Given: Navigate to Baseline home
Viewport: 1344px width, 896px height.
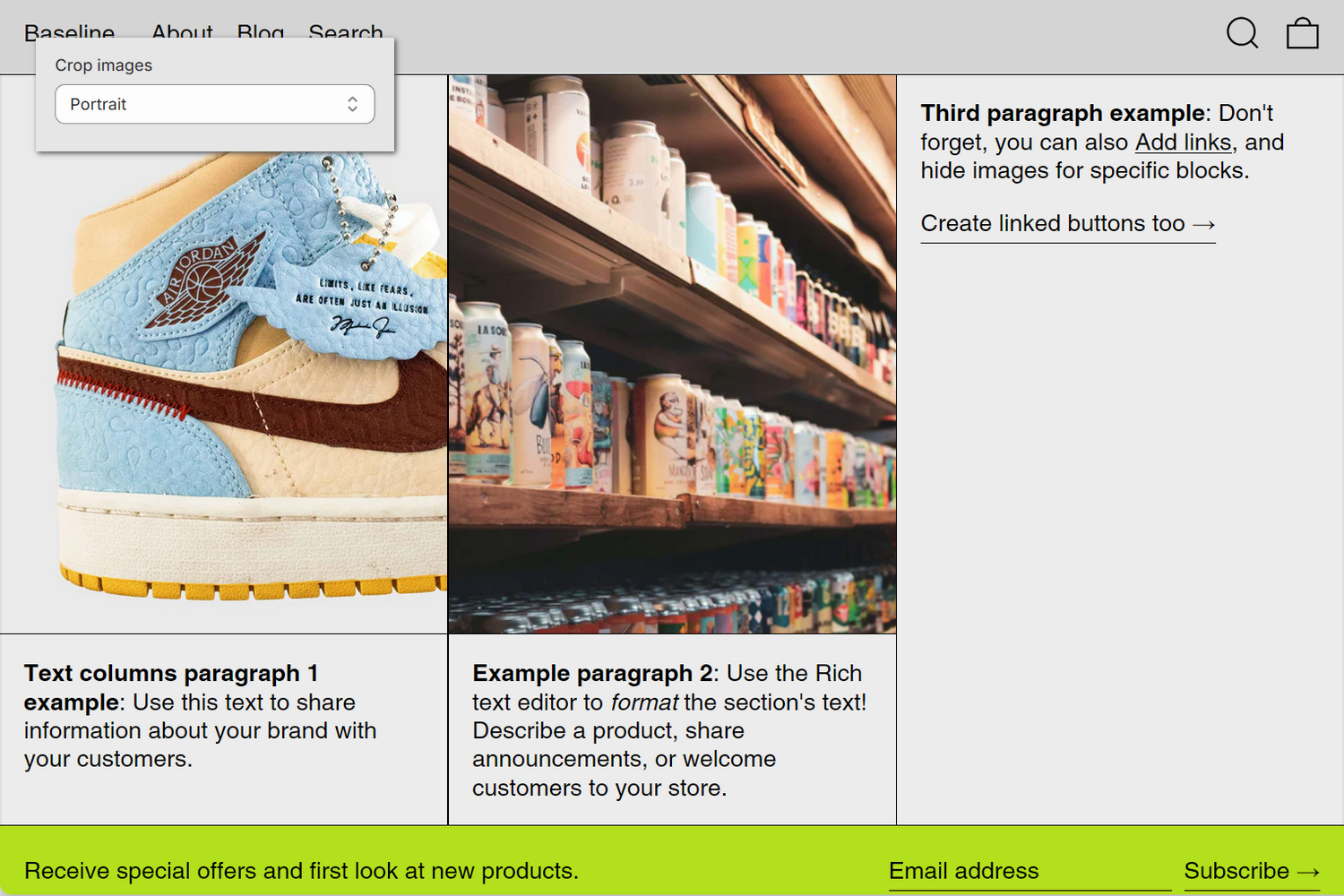Looking at the screenshot, I should (x=69, y=32).
